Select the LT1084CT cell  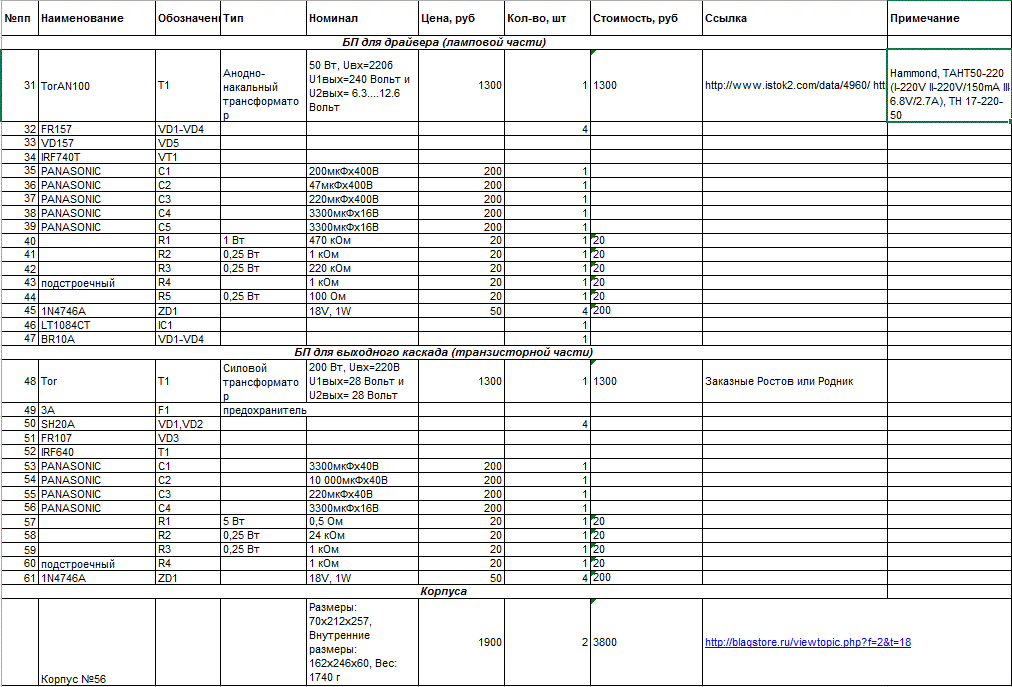point(97,325)
